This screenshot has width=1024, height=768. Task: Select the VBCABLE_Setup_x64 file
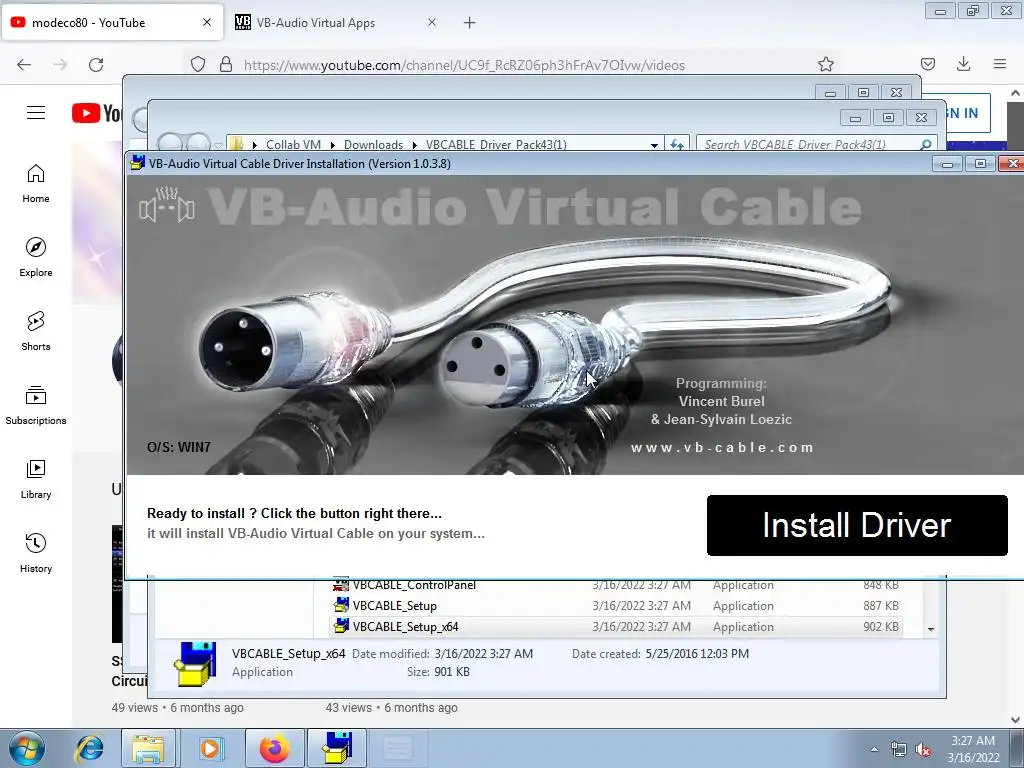(x=406, y=626)
